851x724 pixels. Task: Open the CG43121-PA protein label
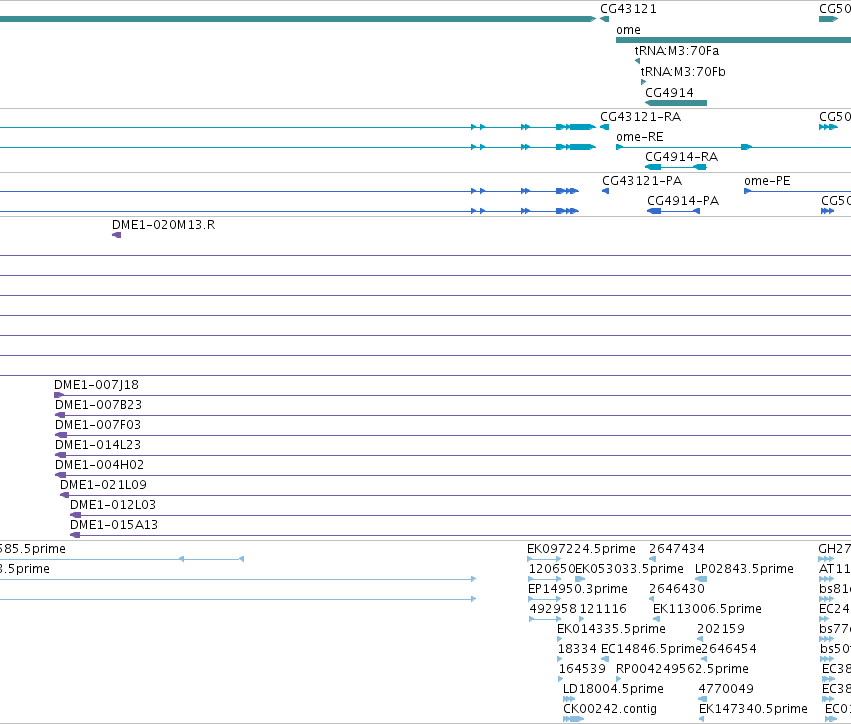coord(642,181)
